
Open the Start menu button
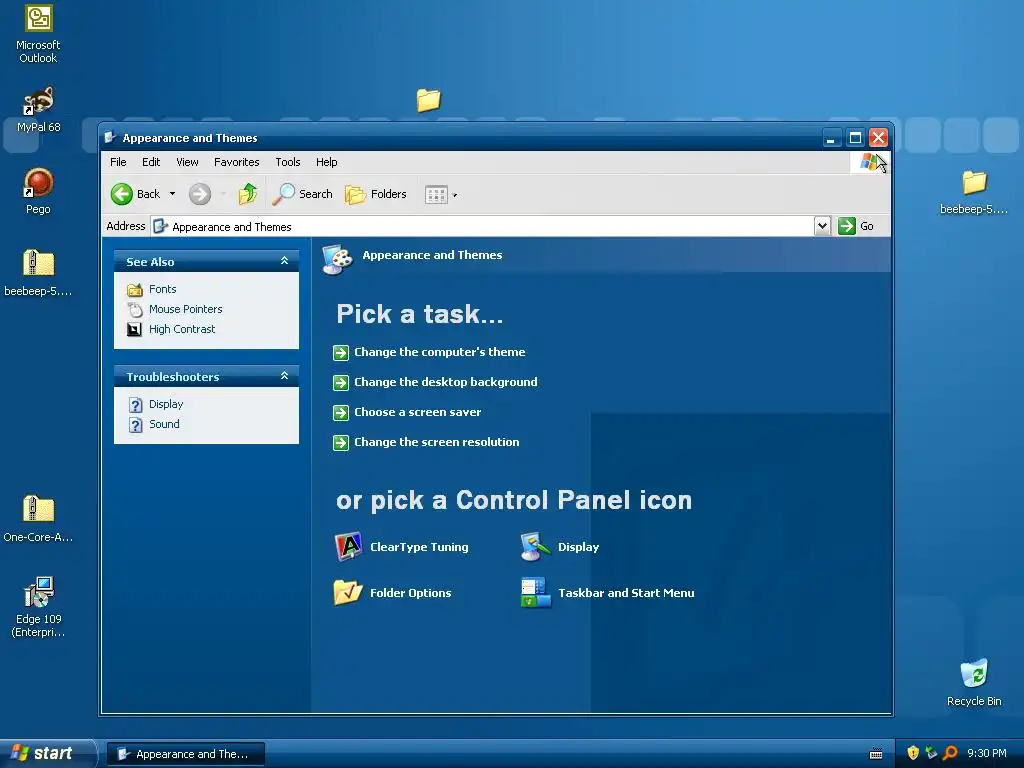(47, 753)
